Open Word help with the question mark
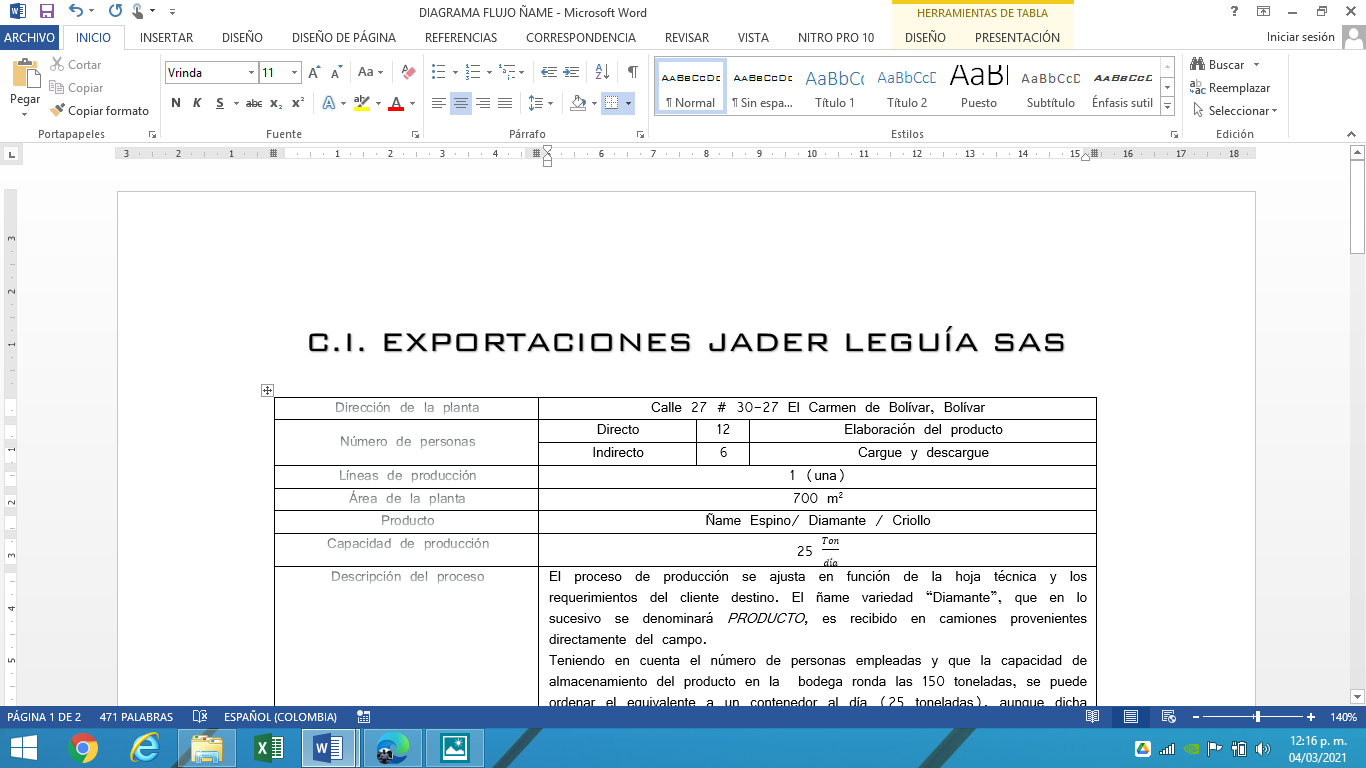The width and height of the screenshot is (1366, 768). [1234, 12]
